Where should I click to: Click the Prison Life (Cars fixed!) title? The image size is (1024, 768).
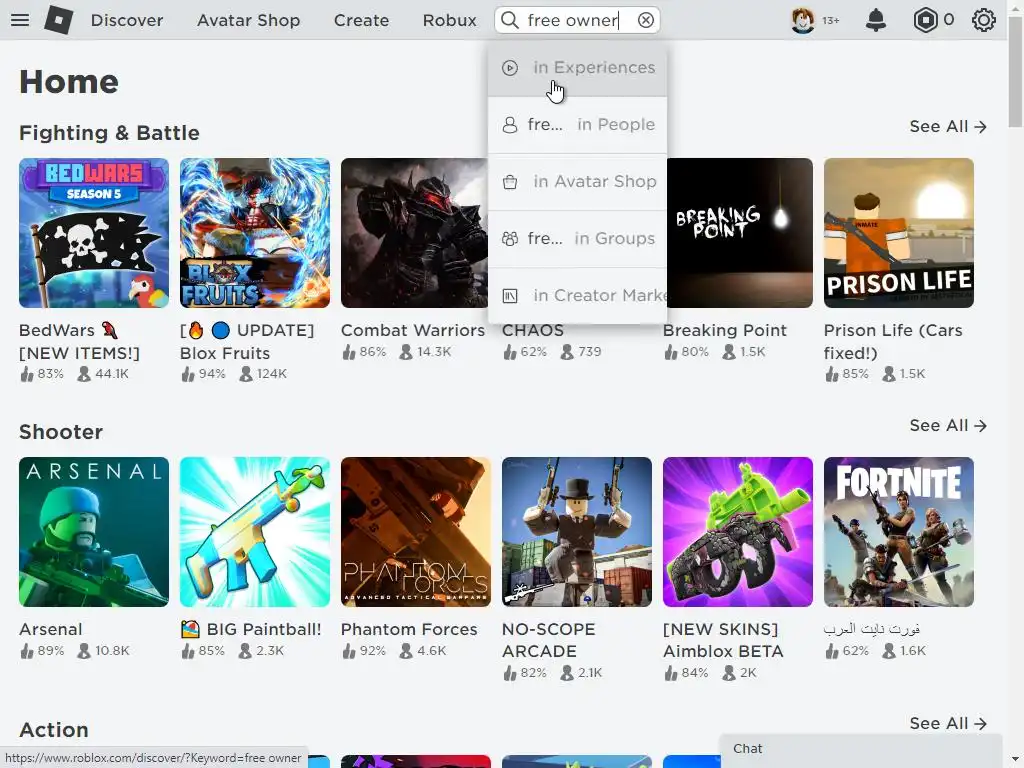click(893, 342)
